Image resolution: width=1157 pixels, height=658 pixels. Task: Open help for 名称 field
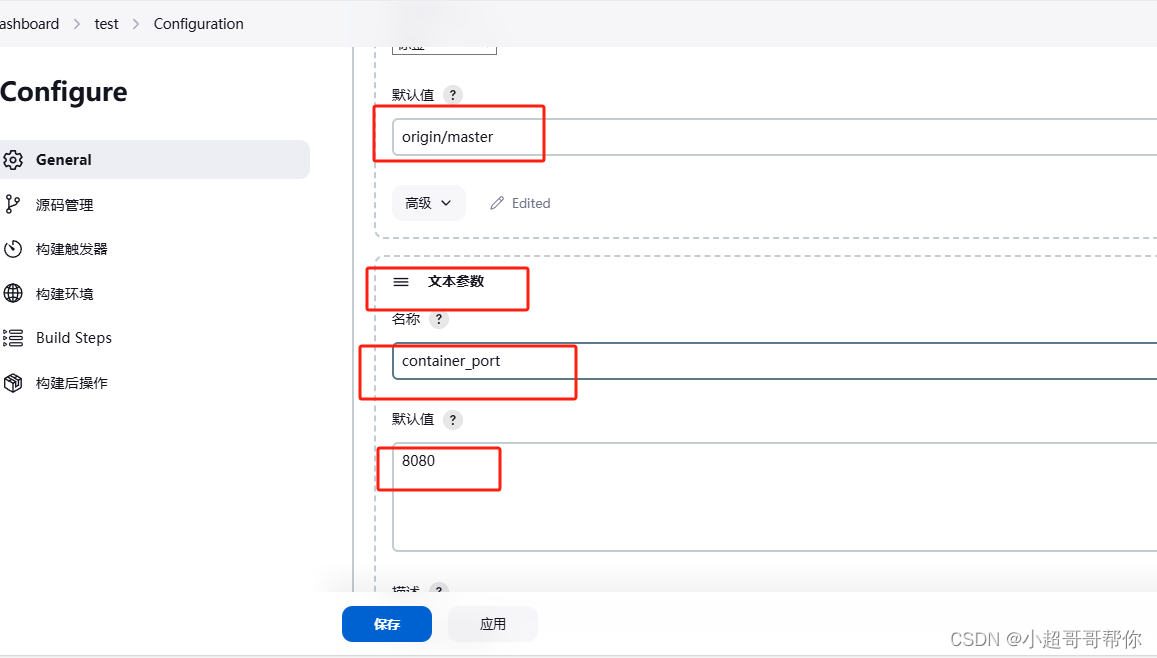439,319
